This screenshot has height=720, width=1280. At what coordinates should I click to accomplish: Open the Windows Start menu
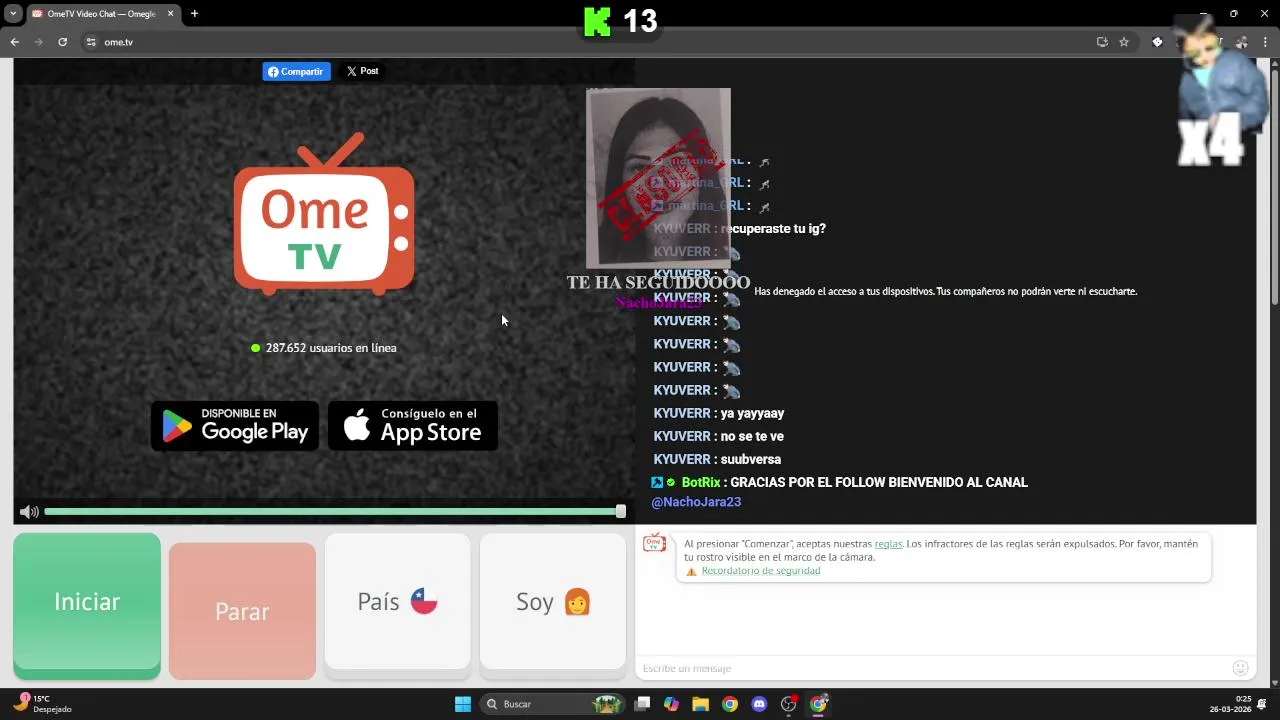(463, 704)
